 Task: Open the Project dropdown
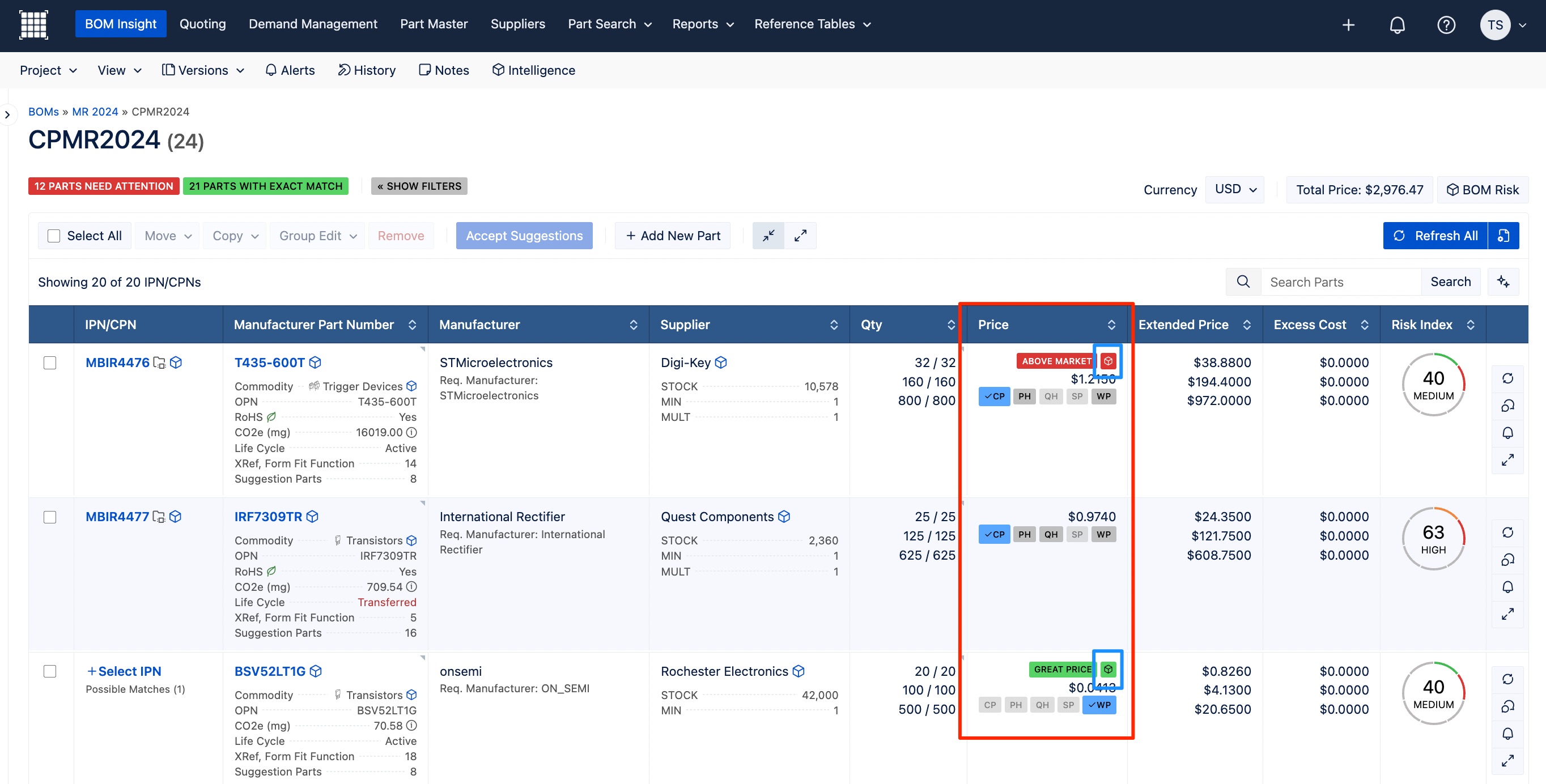[x=49, y=70]
